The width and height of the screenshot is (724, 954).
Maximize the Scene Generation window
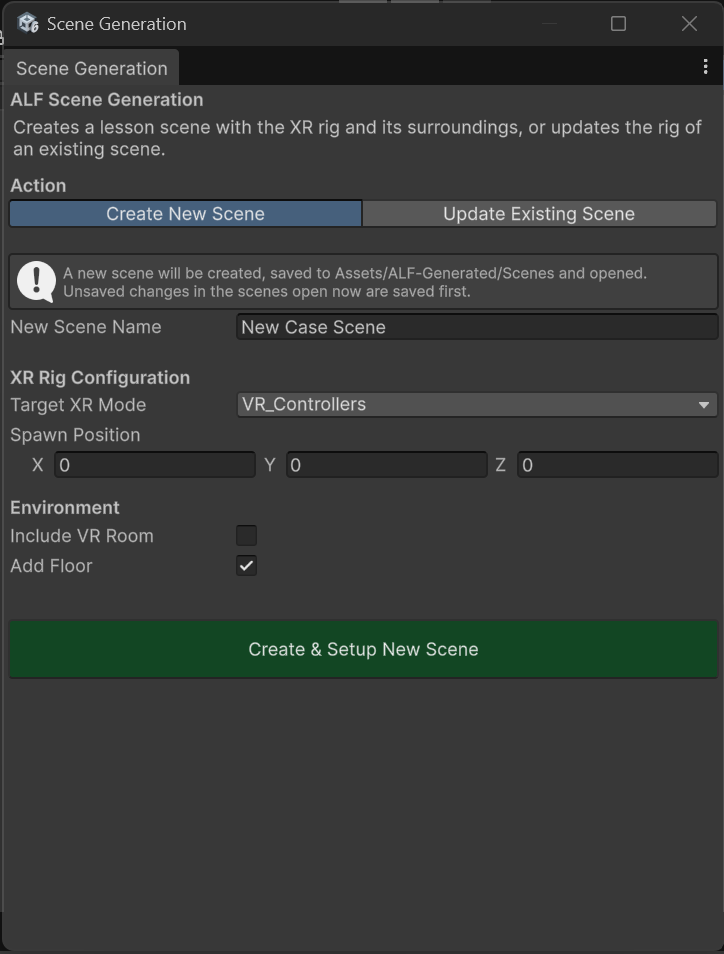click(618, 24)
